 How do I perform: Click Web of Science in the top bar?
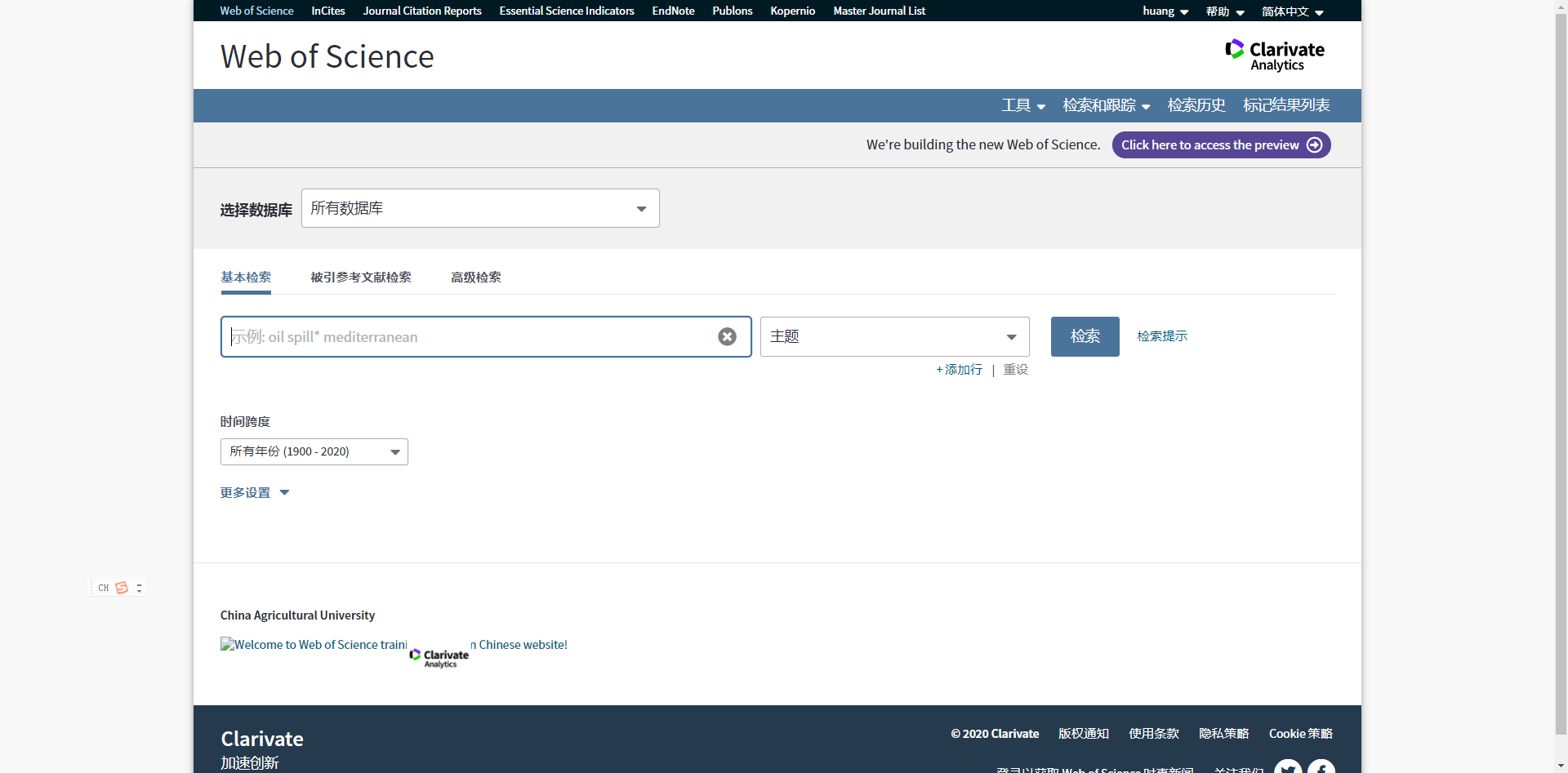pyautogui.click(x=256, y=11)
